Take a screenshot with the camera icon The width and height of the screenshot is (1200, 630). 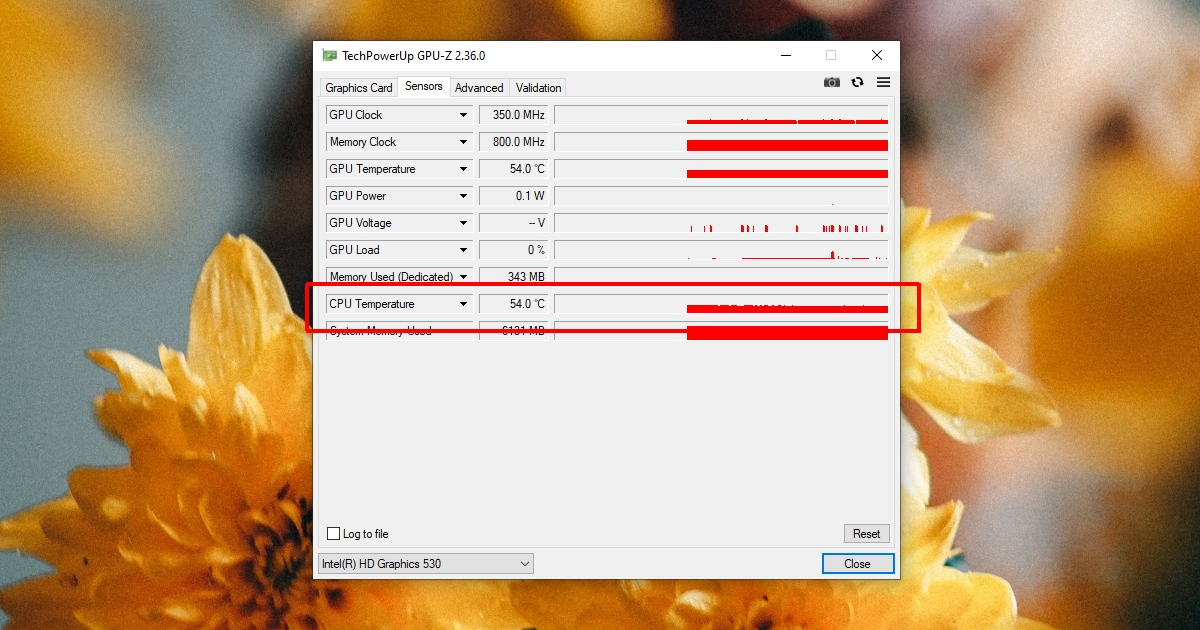tap(832, 82)
